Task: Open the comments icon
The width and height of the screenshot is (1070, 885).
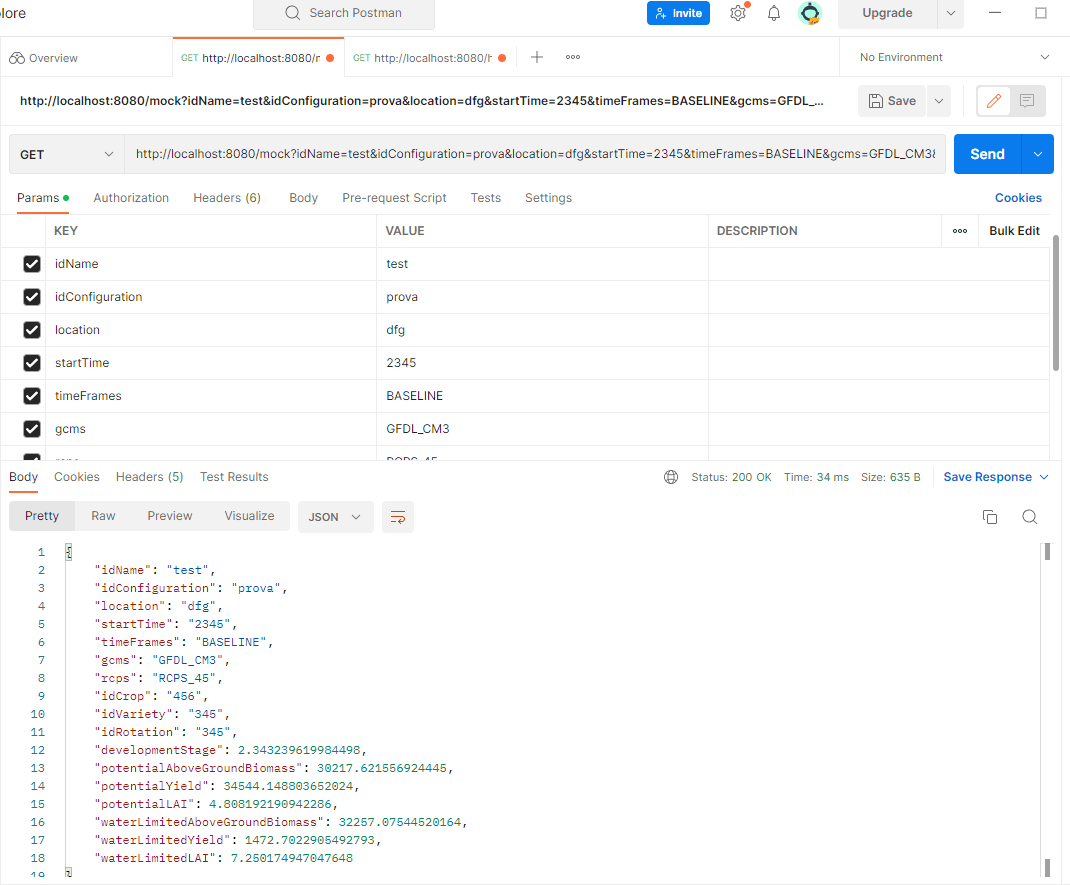Action: tap(1027, 101)
